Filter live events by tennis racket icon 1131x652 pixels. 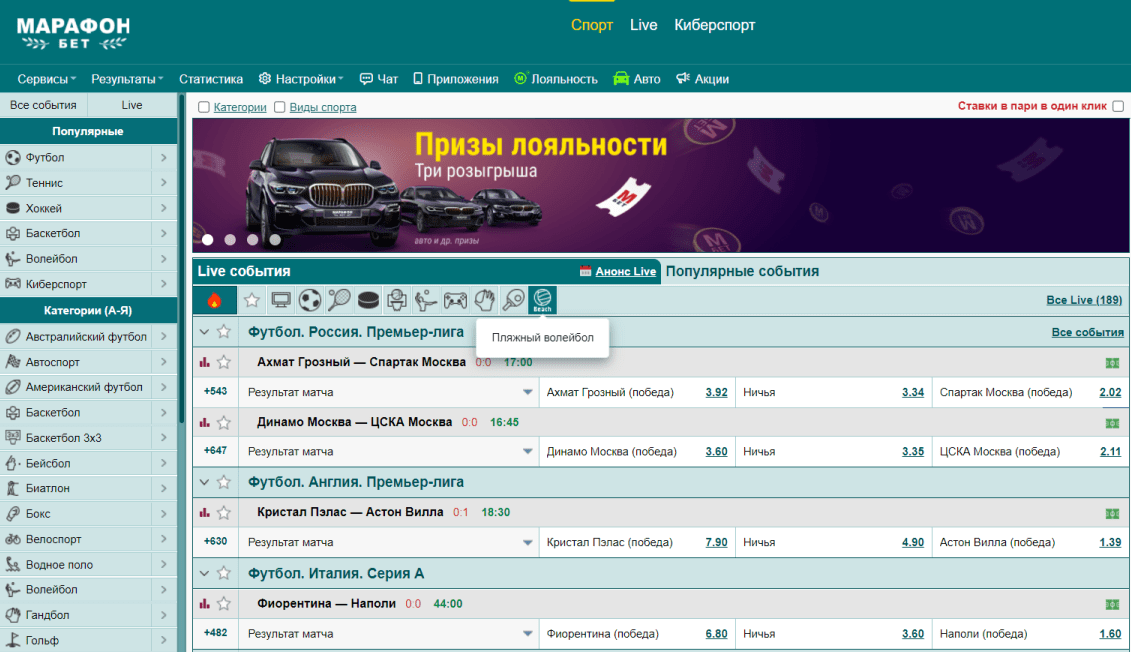(x=339, y=300)
